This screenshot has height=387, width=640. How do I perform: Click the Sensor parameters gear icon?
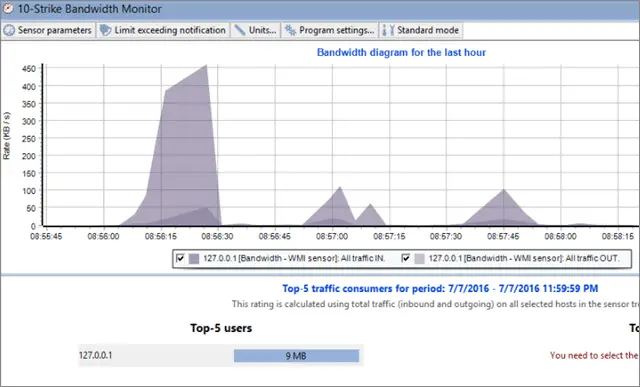coord(9,30)
